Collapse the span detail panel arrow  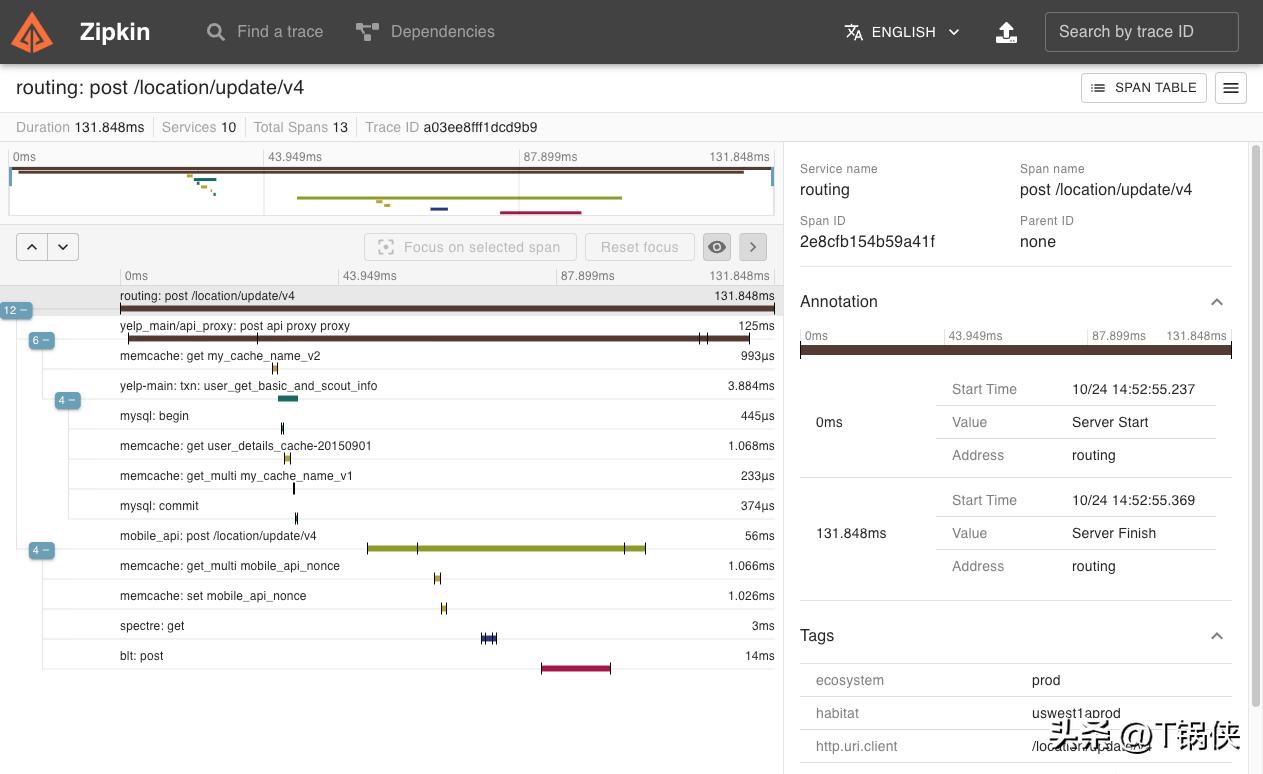click(753, 247)
